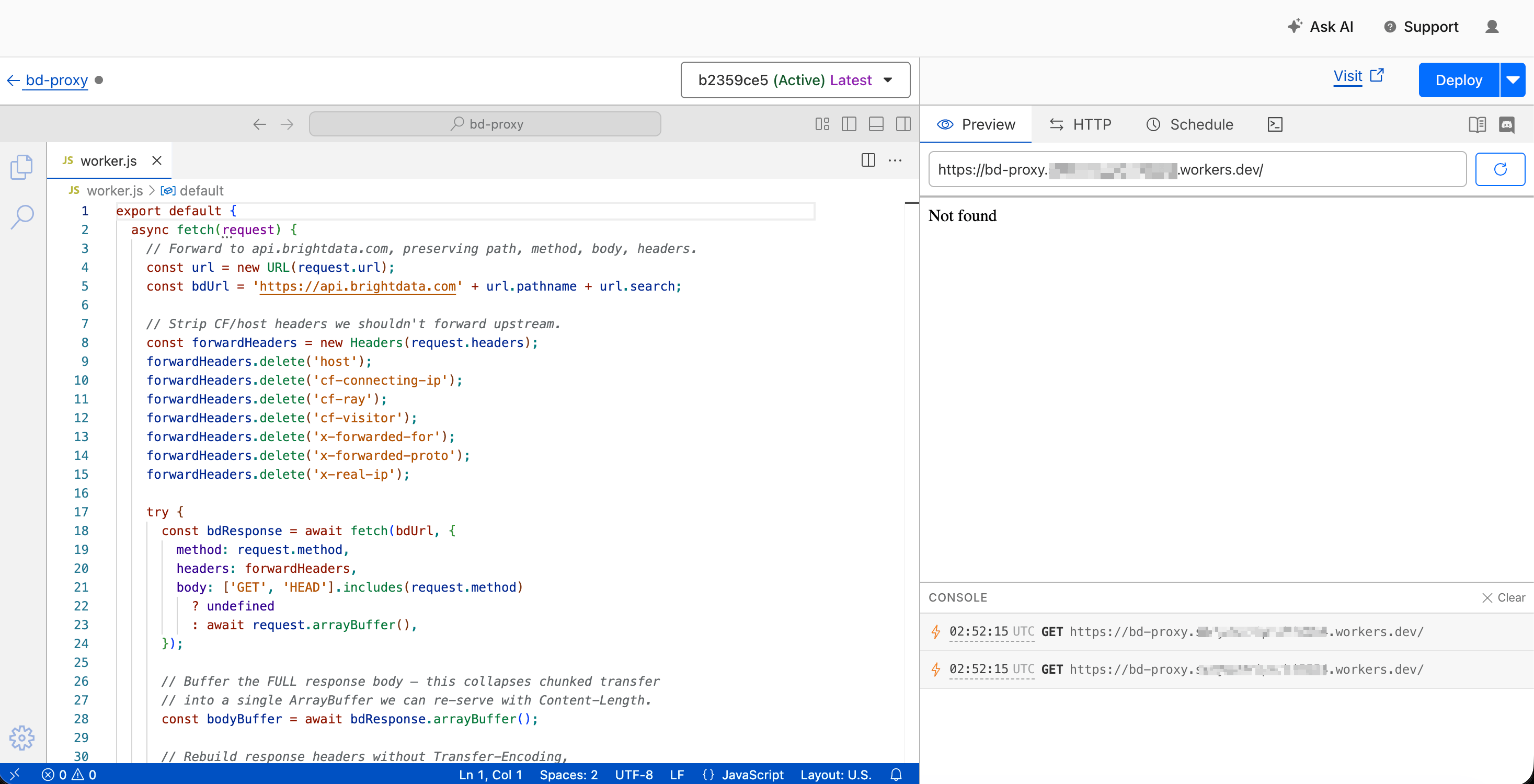Change line ending via LF item
The image size is (1534, 784).
677,775
